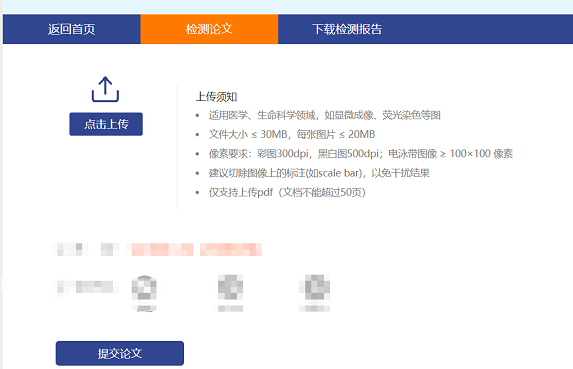Click the caption under the middle pixelated icon
Screen dimensions: 573x369
coord(230,308)
